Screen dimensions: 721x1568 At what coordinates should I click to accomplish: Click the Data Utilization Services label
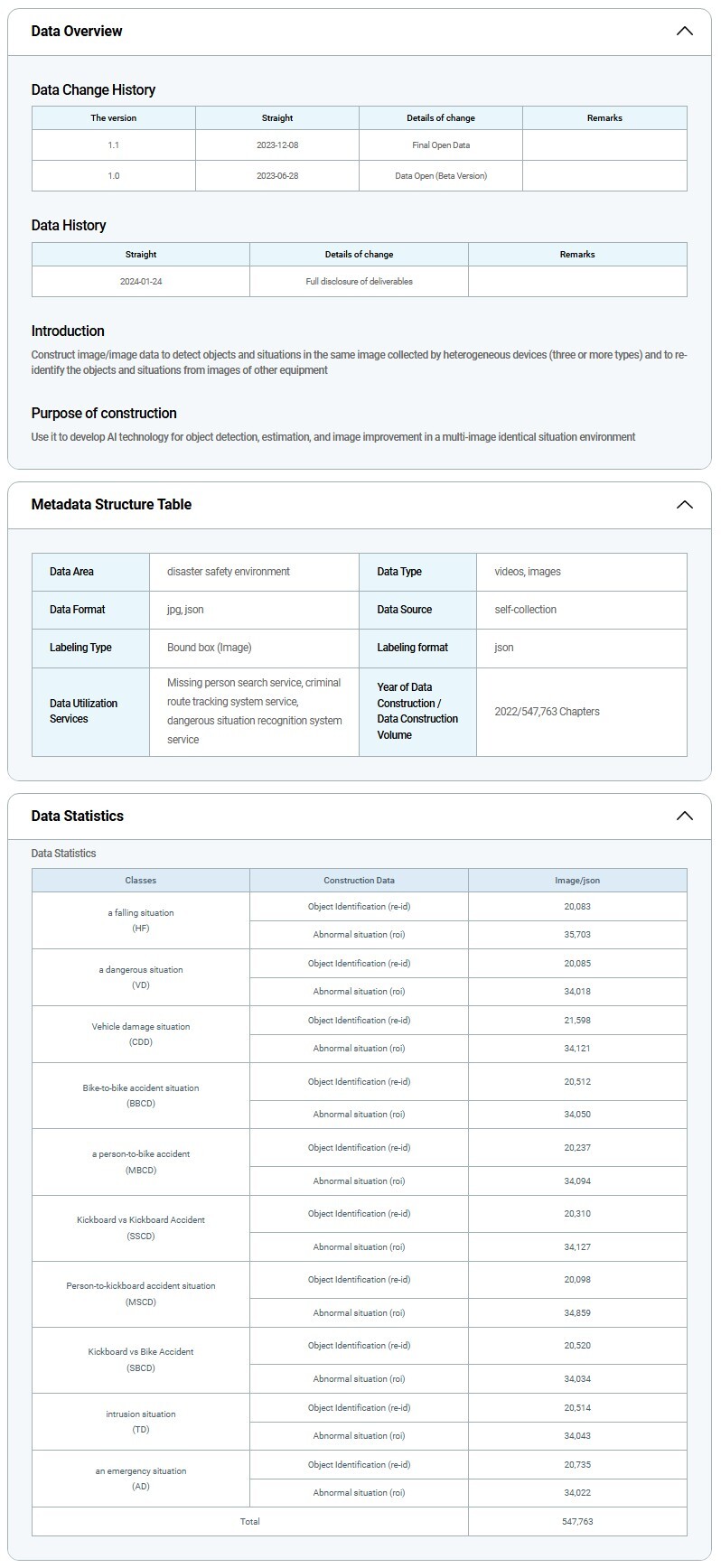click(x=84, y=712)
